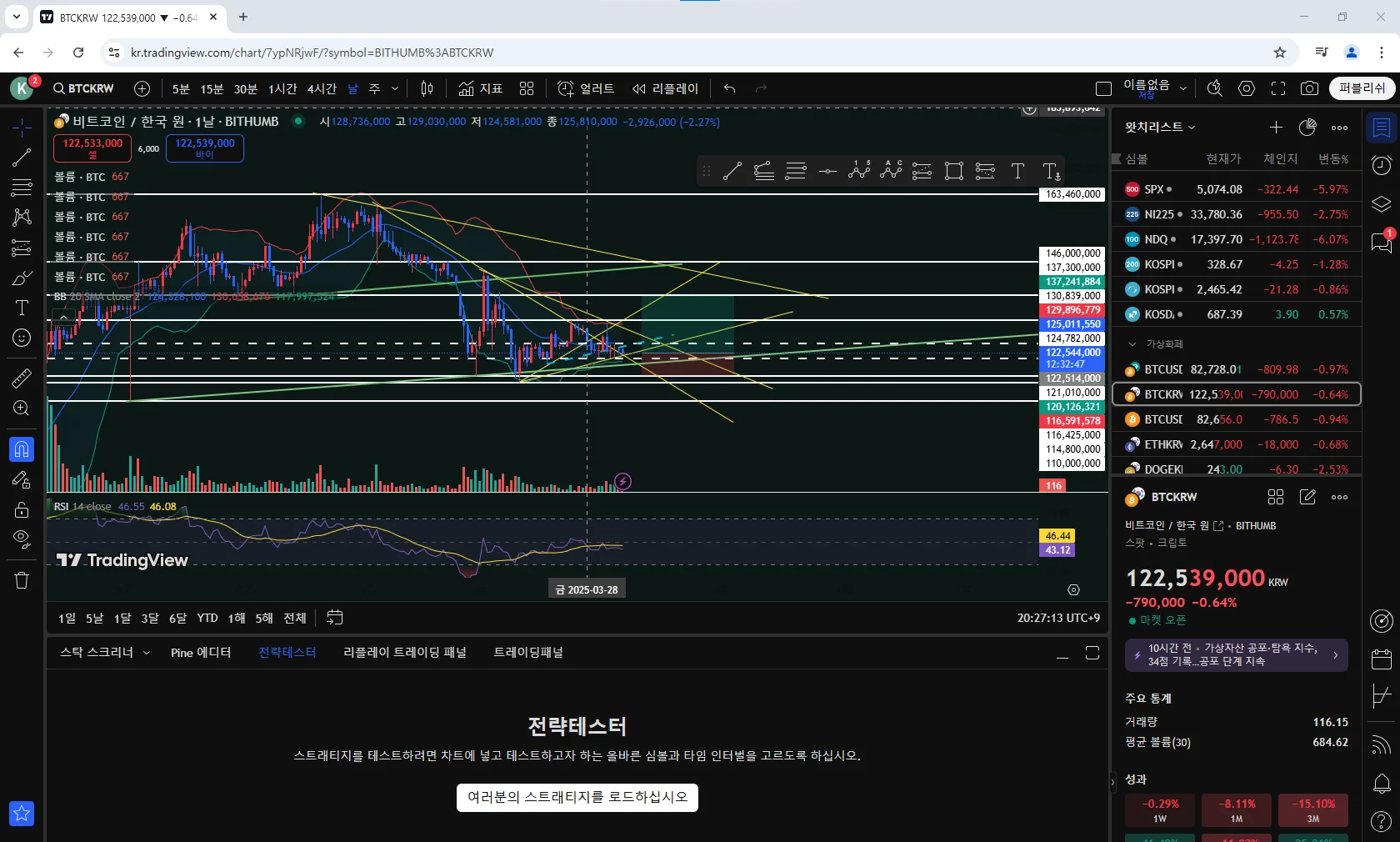Switch to 전략테스터 tab
Screen dimensions: 1400x842
click(287, 653)
